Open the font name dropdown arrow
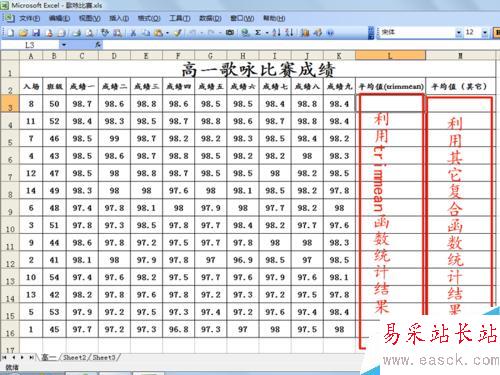 click(459, 32)
